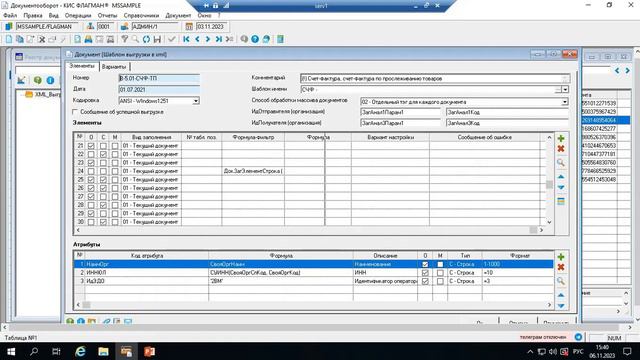Open the Справочники menu

(x=141, y=16)
